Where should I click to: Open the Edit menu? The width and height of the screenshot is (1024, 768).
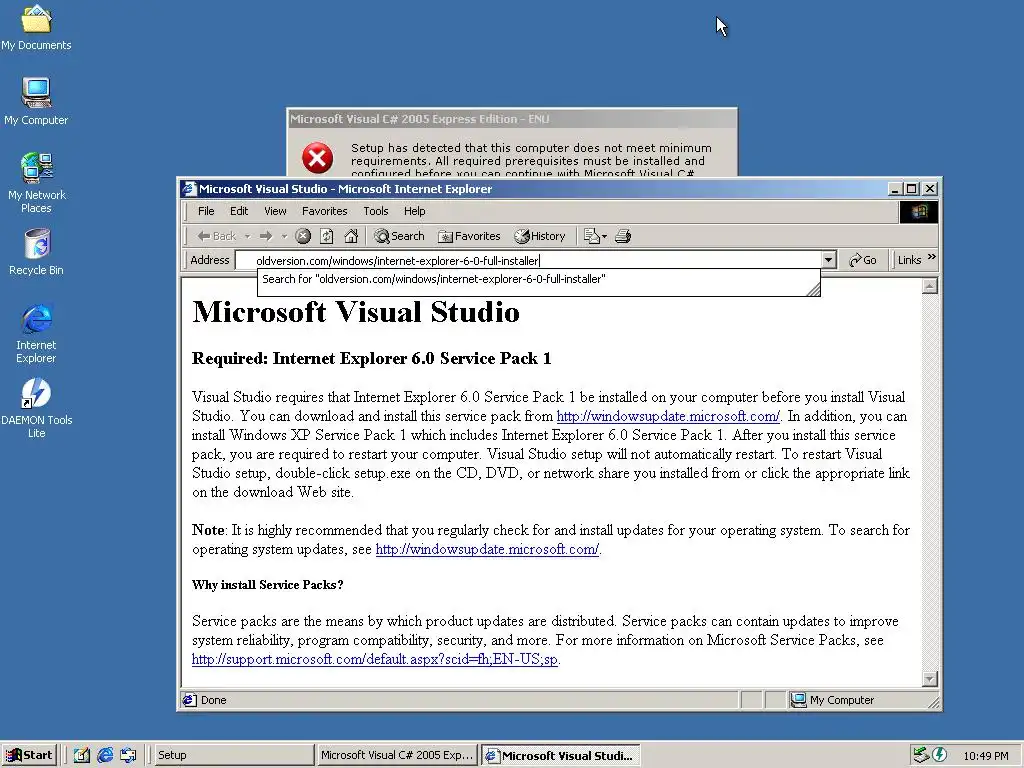(x=239, y=211)
